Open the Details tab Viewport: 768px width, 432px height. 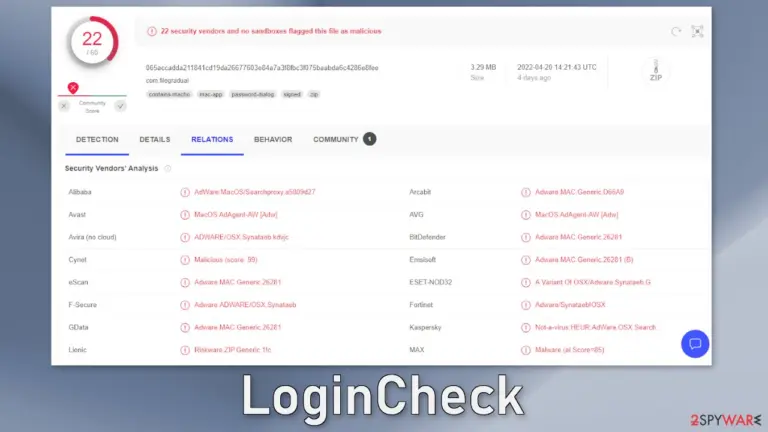pos(155,140)
